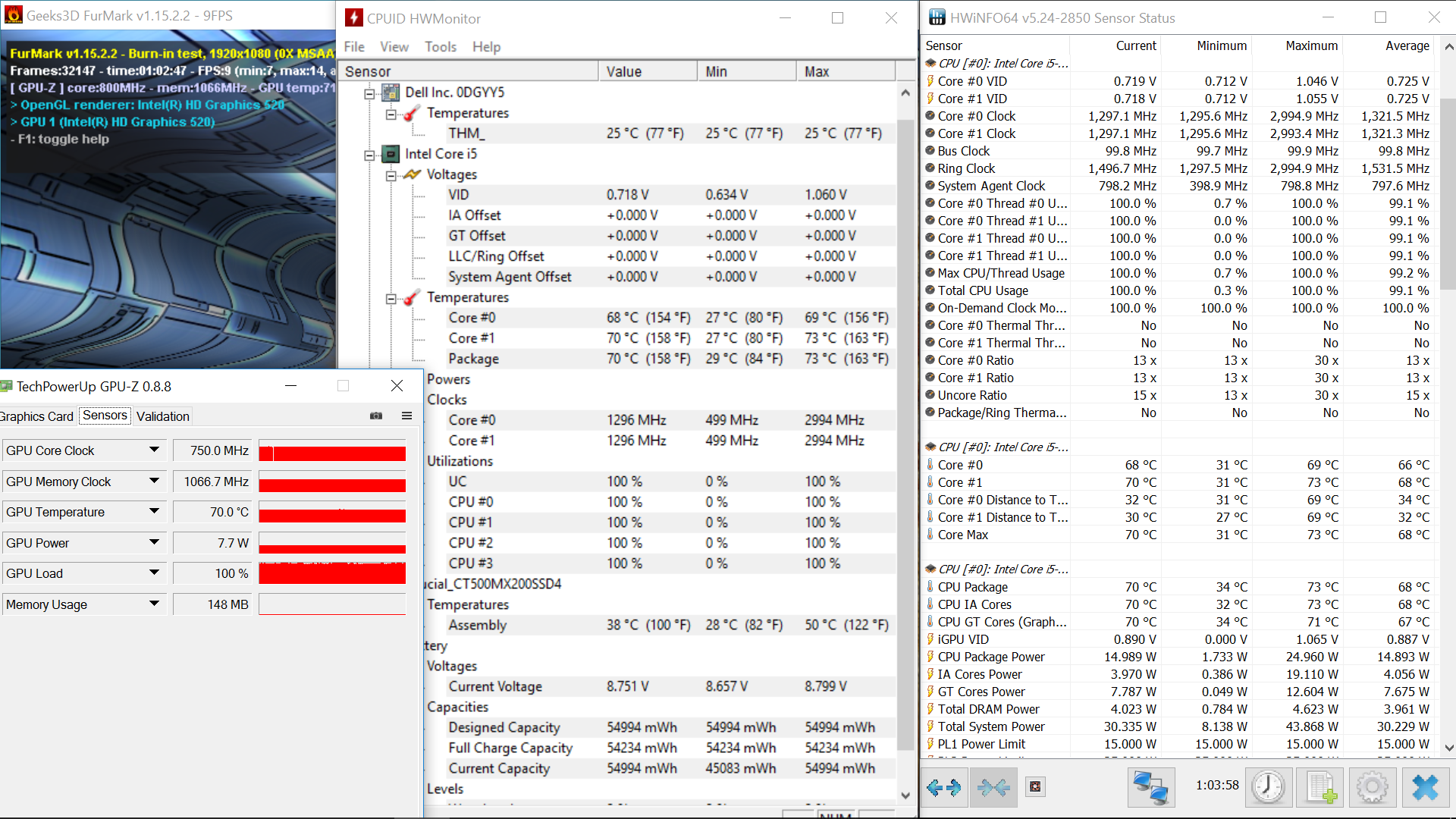Open HWiNFO remote network monitors button
Viewport: 1456px width, 819px height.
click(x=1150, y=788)
